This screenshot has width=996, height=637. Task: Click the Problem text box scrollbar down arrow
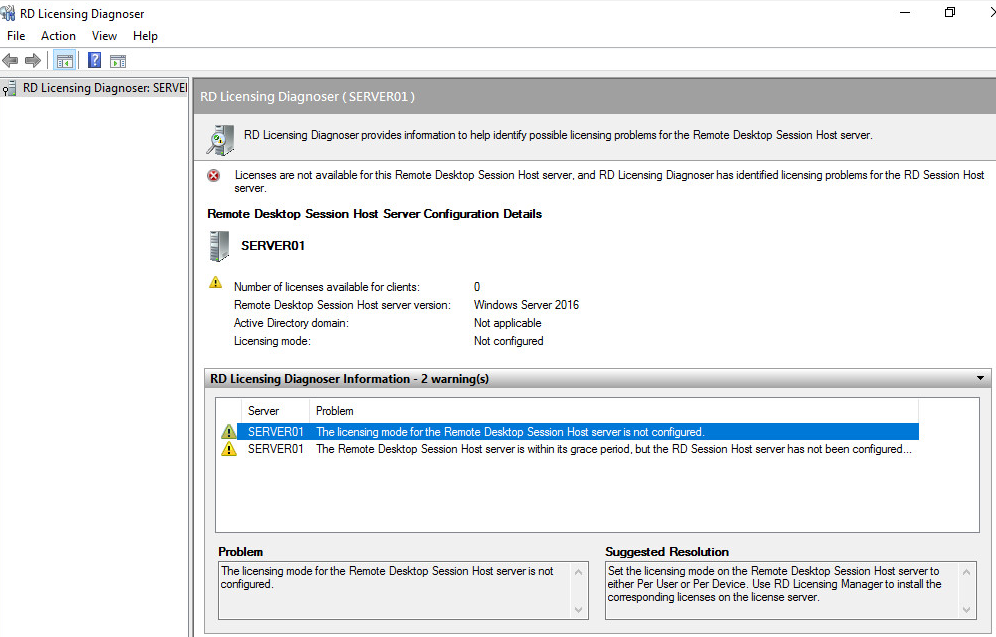tap(579, 609)
